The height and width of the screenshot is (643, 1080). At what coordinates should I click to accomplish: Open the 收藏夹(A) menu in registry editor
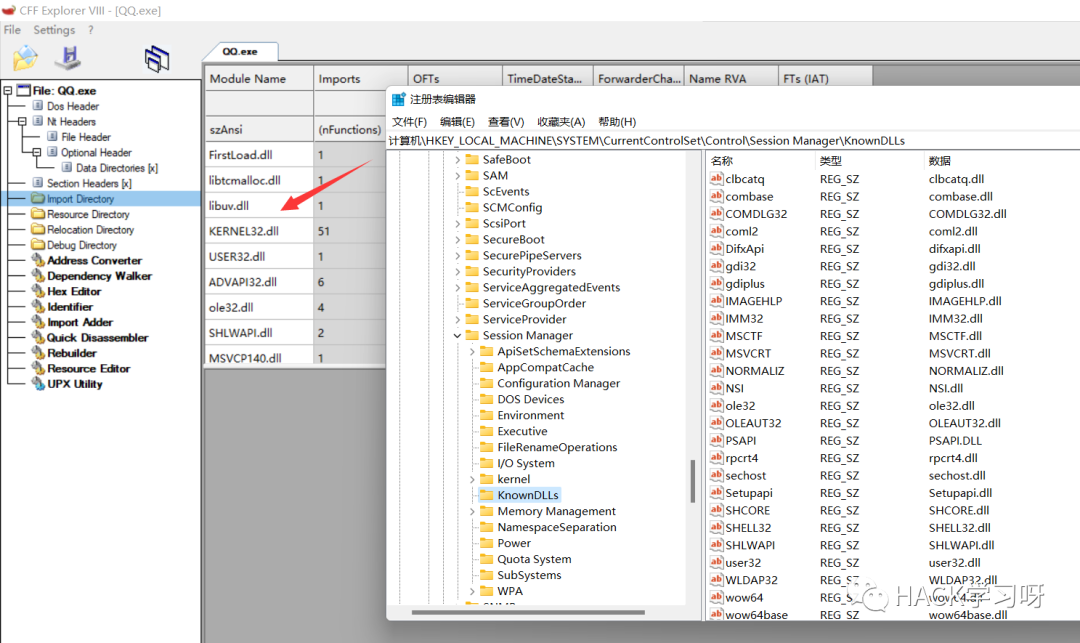561,122
